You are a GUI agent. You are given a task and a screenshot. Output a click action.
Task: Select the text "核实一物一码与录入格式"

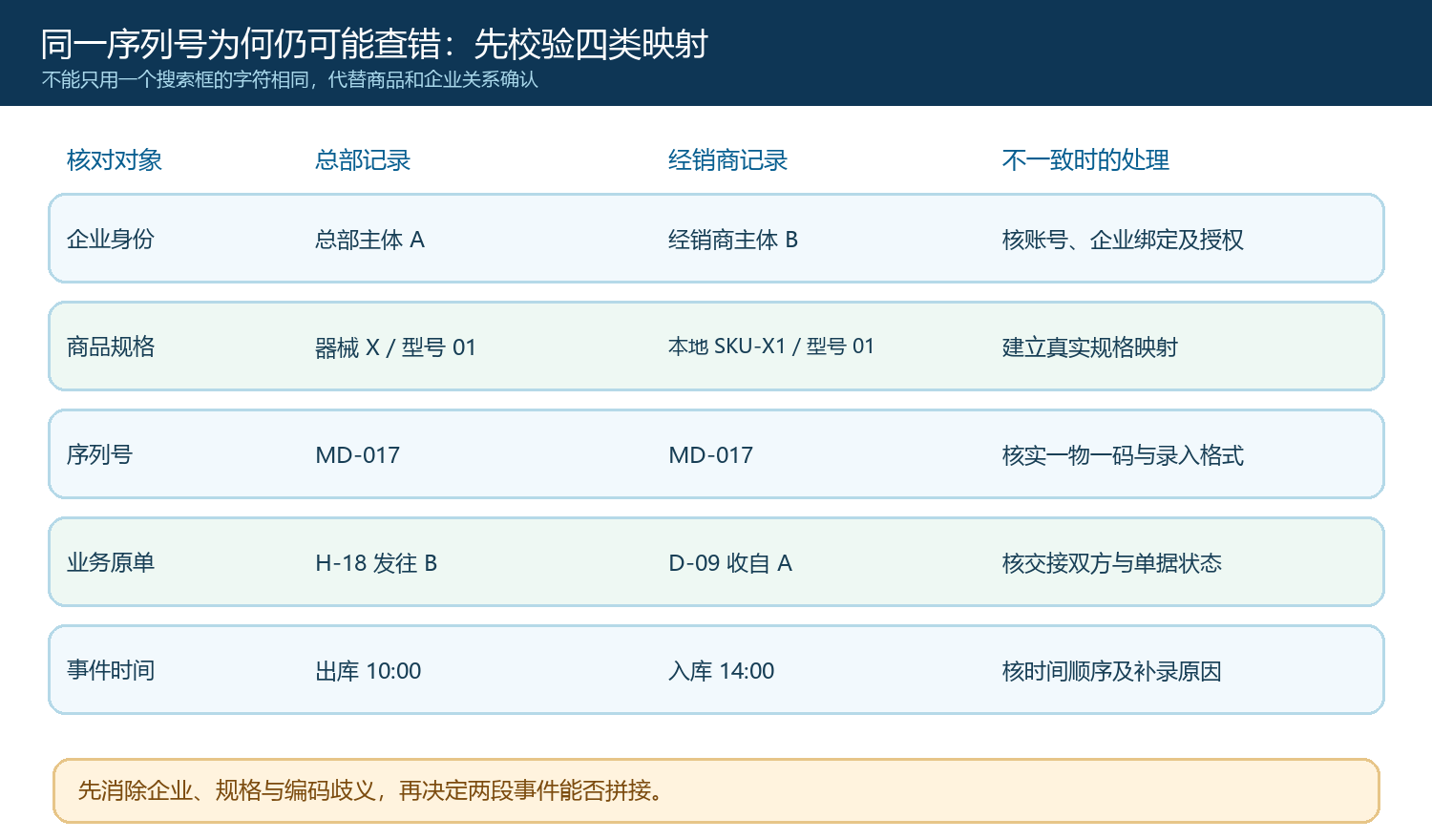pos(1123,455)
